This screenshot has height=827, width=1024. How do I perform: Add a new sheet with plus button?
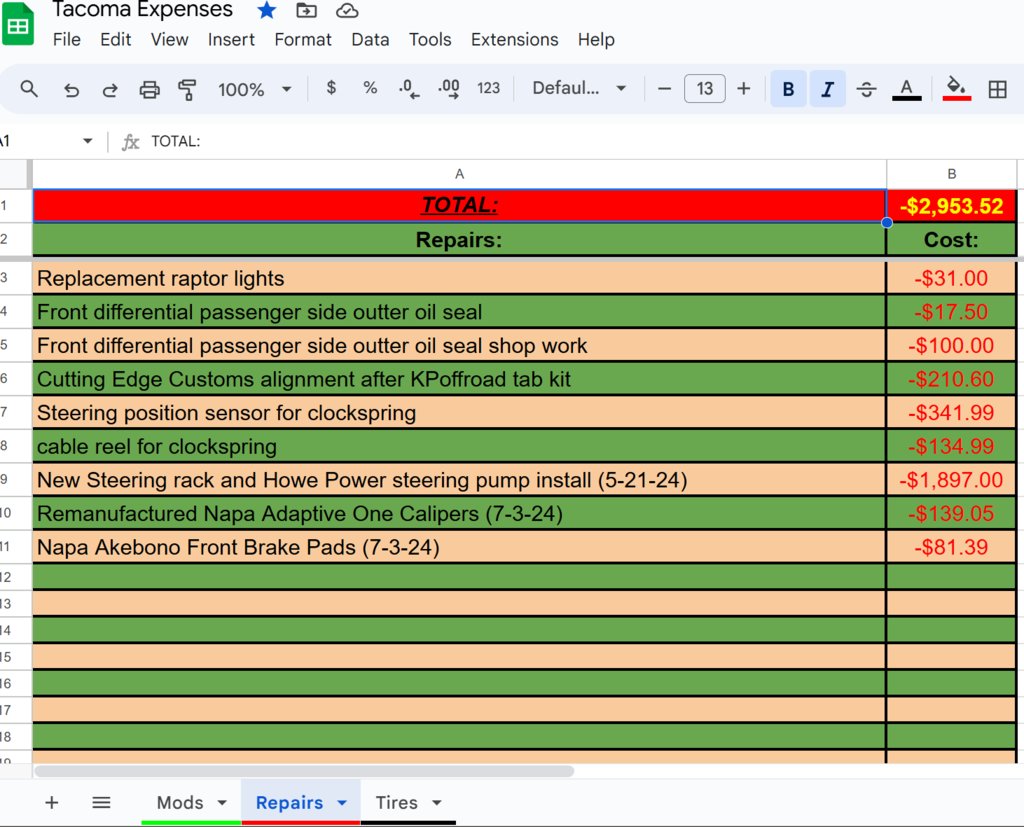pos(52,802)
